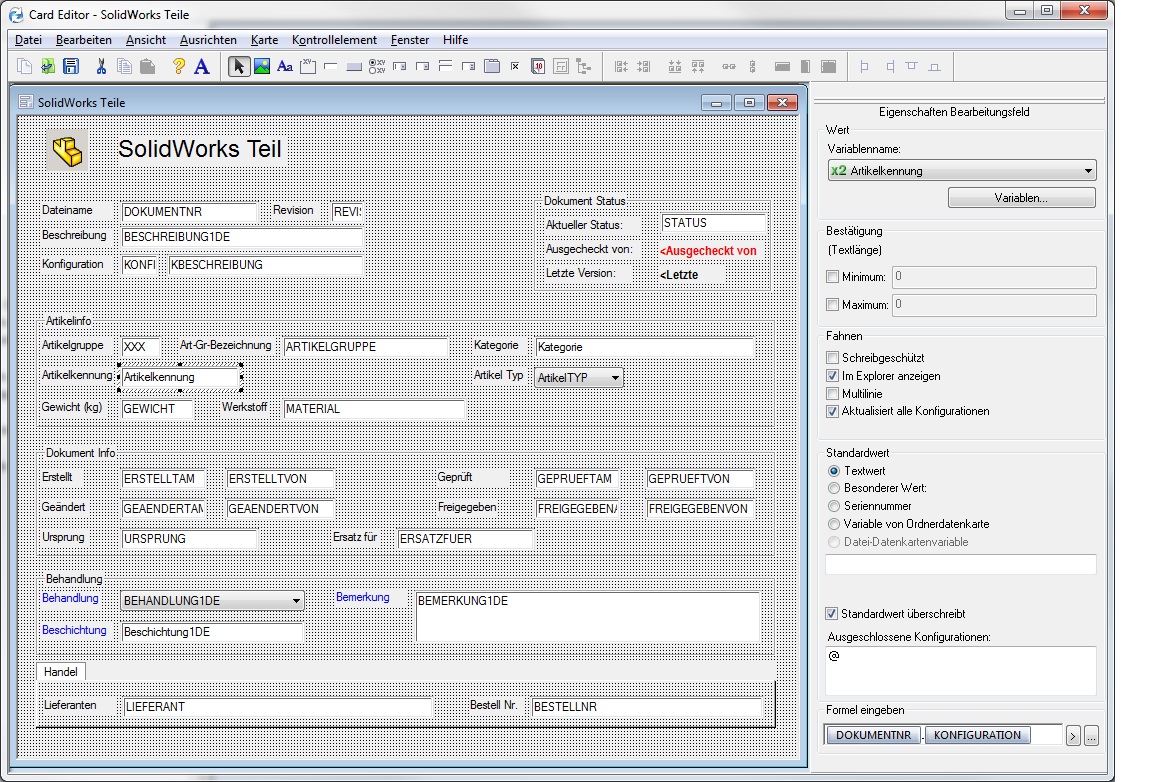
Task: Select the LIEFERANT field
Action: click(x=278, y=707)
